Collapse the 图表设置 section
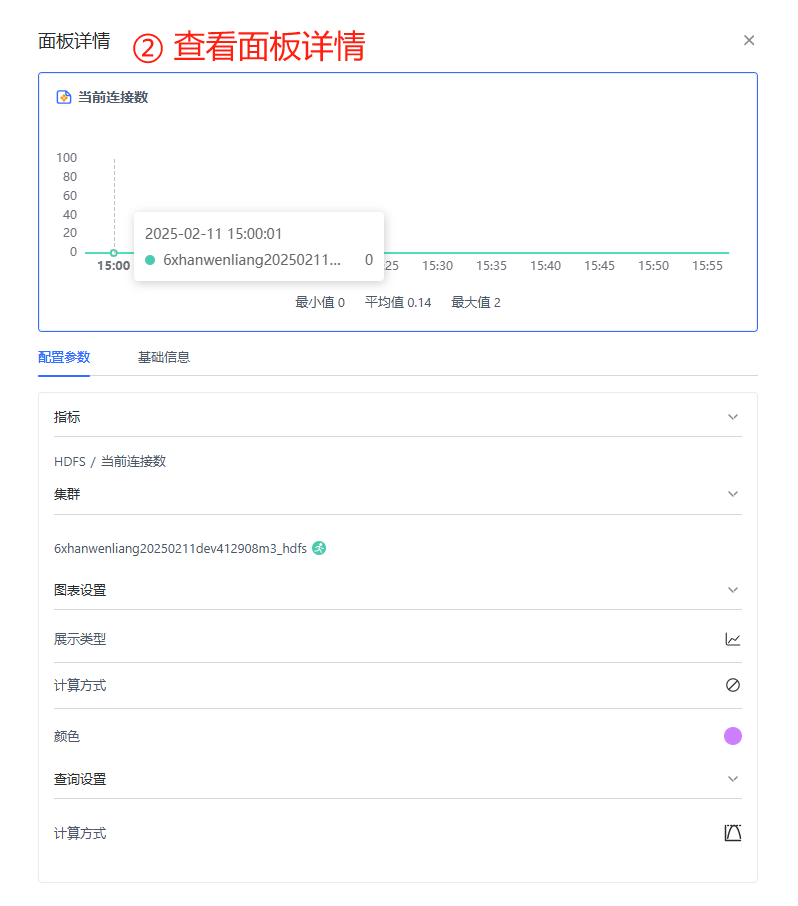The image size is (798, 906). tap(733, 590)
